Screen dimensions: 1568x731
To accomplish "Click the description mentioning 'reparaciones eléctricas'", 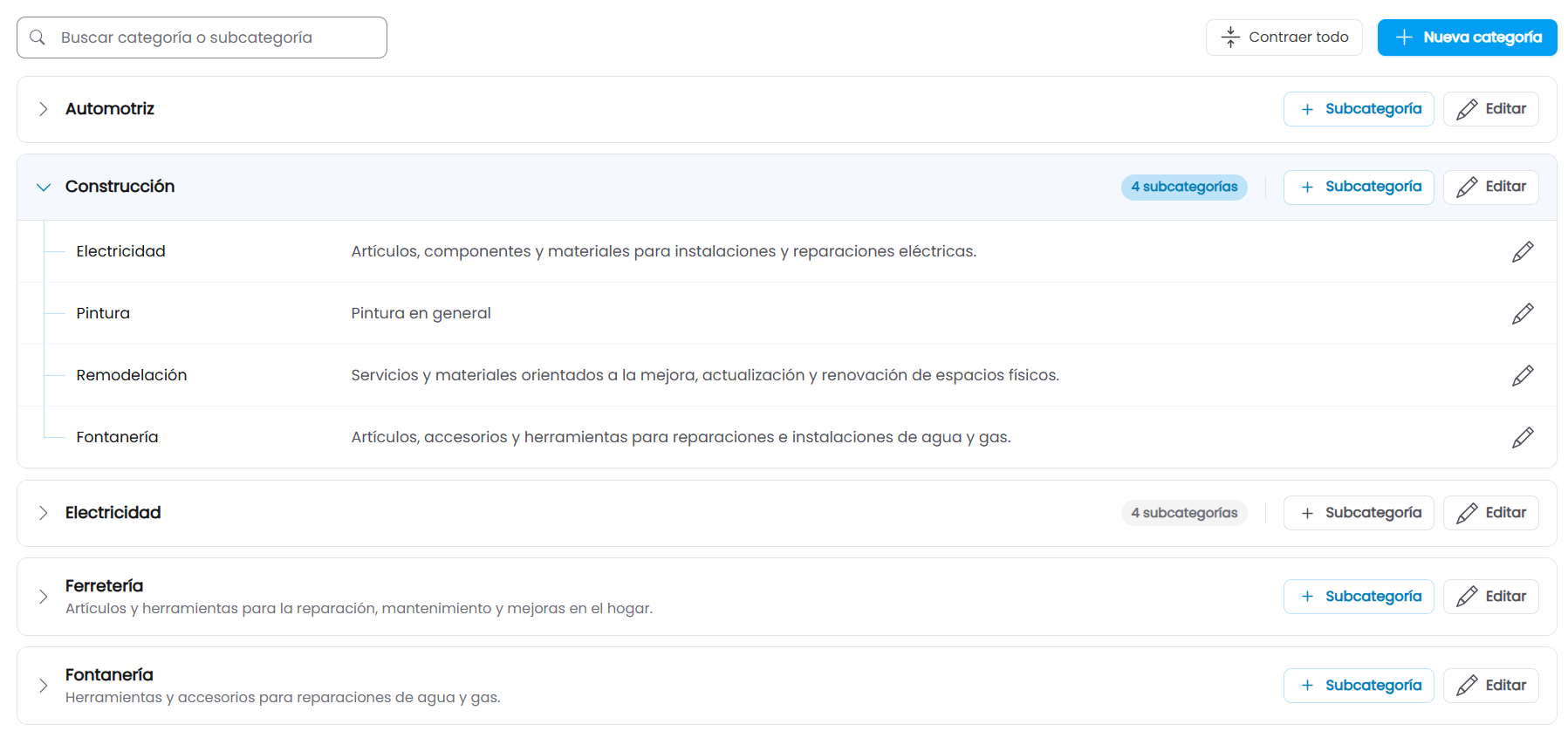I will (x=663, y=251).
